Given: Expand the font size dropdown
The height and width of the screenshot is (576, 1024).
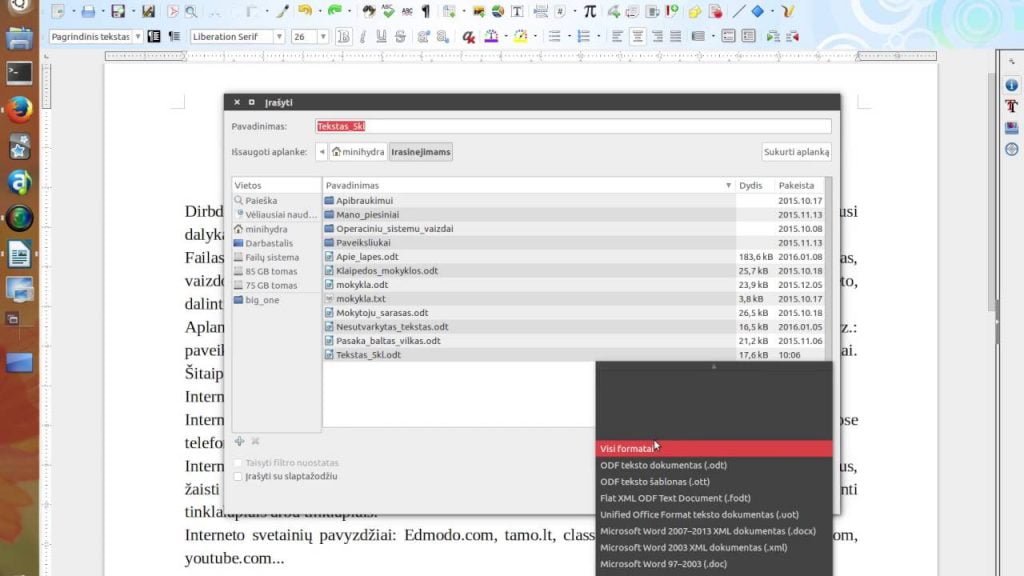Looking at the screenshot, I should pyautogui.click(x=323, y=37).
